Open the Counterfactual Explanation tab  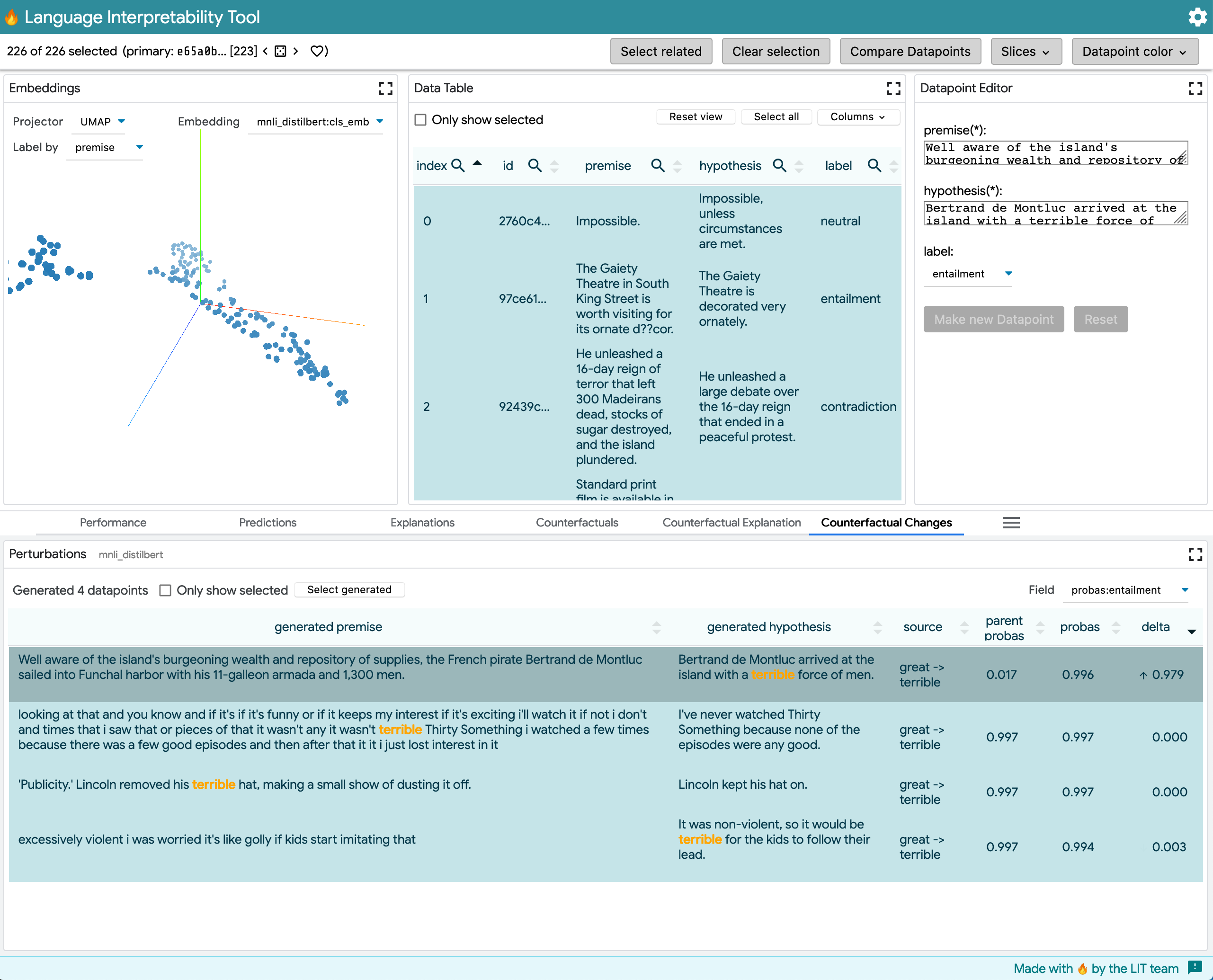(x=731, y=523)
